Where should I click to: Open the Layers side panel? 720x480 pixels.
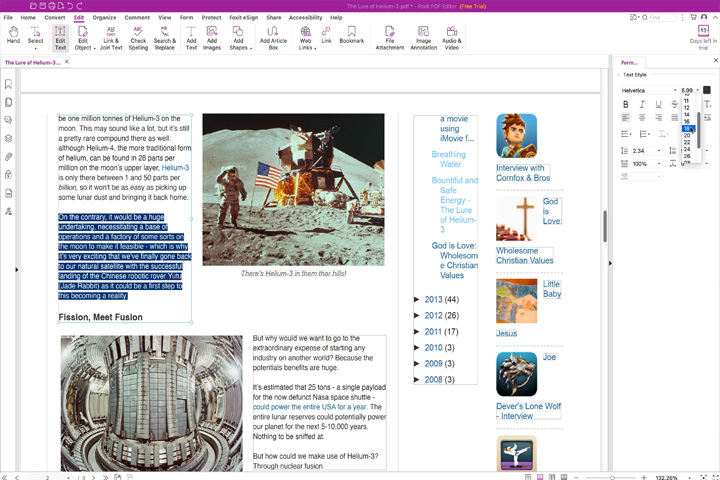[8, 138]
